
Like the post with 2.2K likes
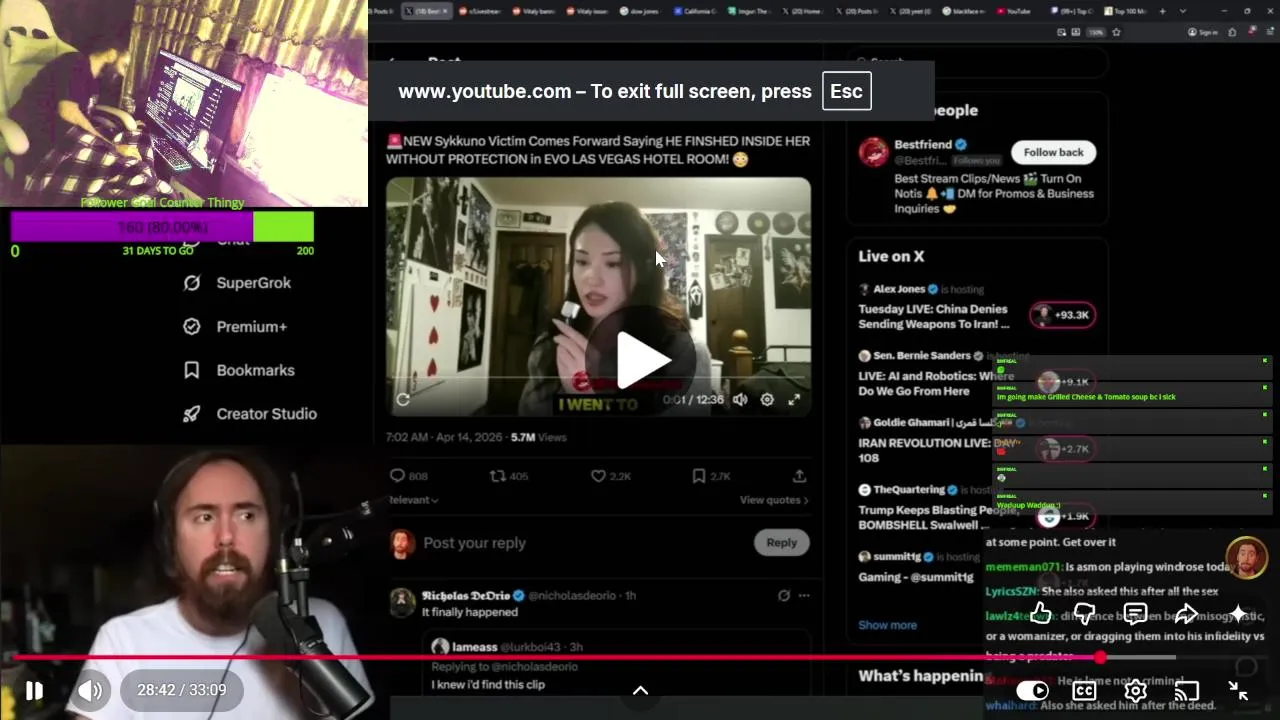click(610, 476)
